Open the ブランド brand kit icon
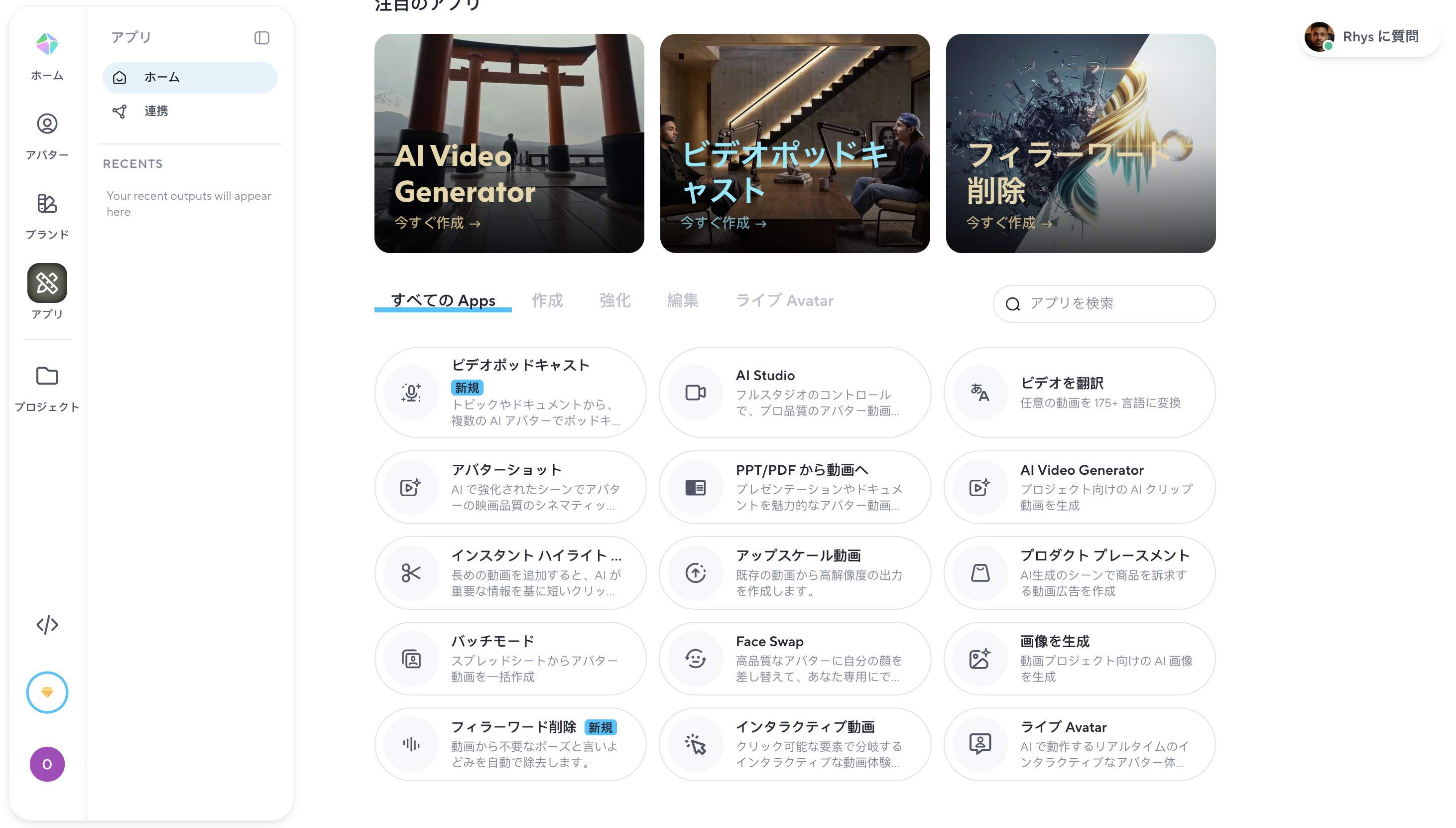 tap(47, 203)
